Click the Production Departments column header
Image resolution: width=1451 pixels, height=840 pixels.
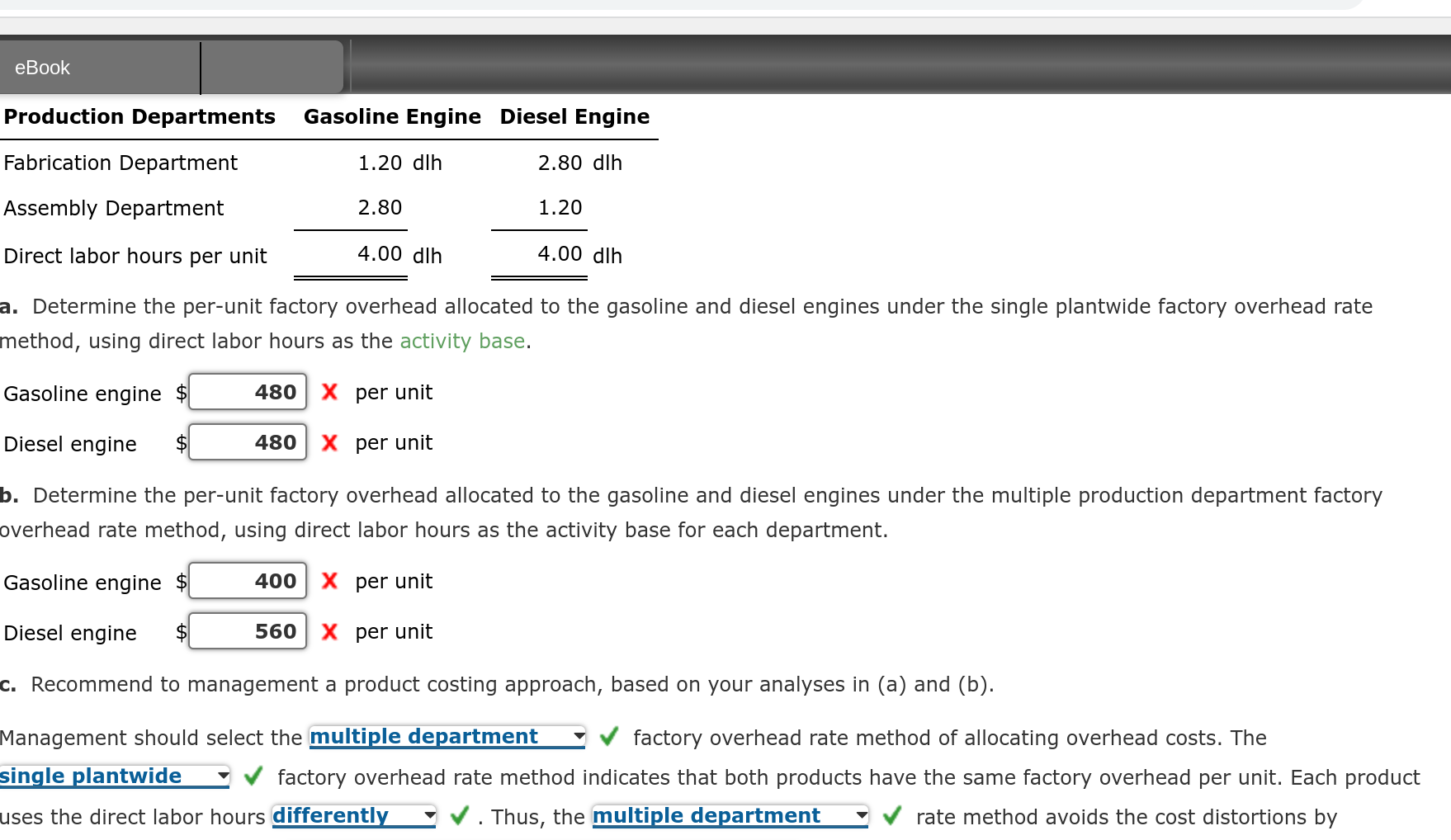(139, 116)
